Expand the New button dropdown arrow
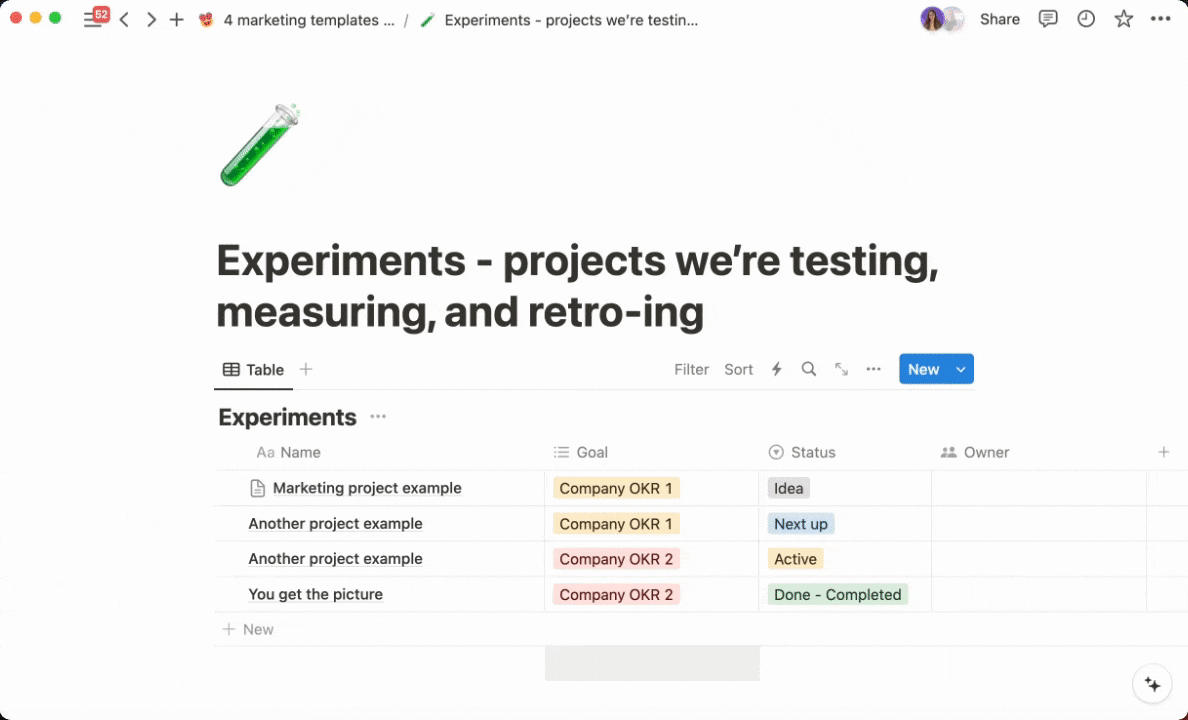The image size is (1188, 720). (961, 369)
